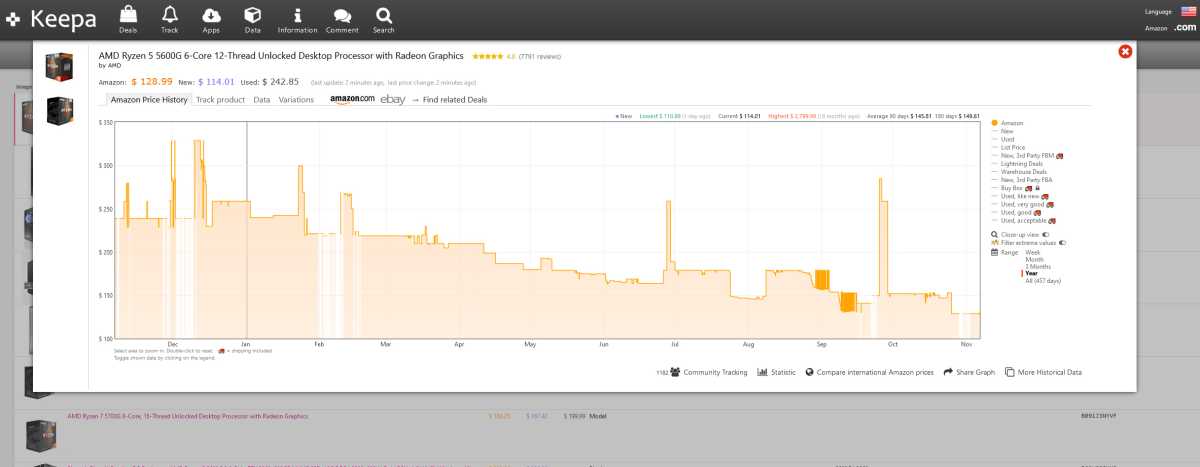Set graph range to Month
Screen dimensions: 1200x467
tap(1035, 259)
